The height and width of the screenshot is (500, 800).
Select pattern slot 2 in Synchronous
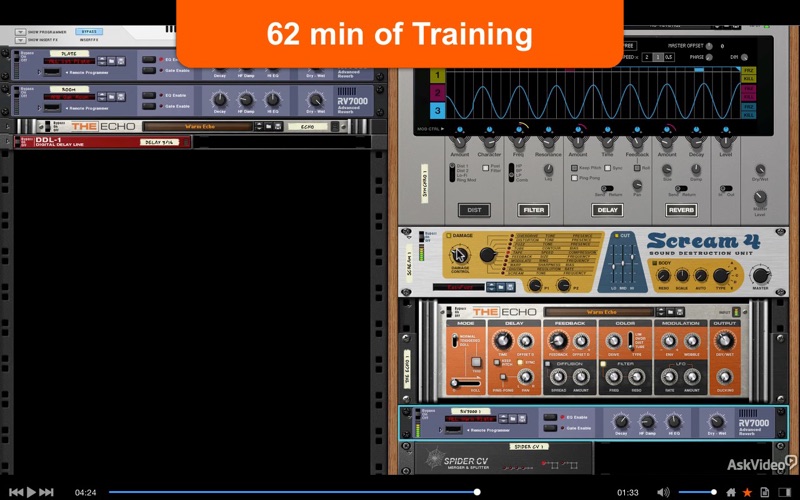[x=437, y=93]
